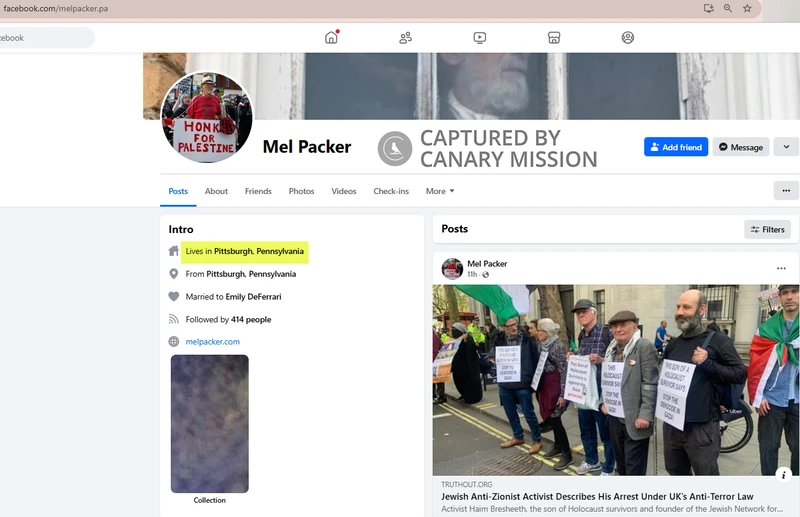Click Followed by 414 people
The image size is (800, 517).
tap(228, 319)
